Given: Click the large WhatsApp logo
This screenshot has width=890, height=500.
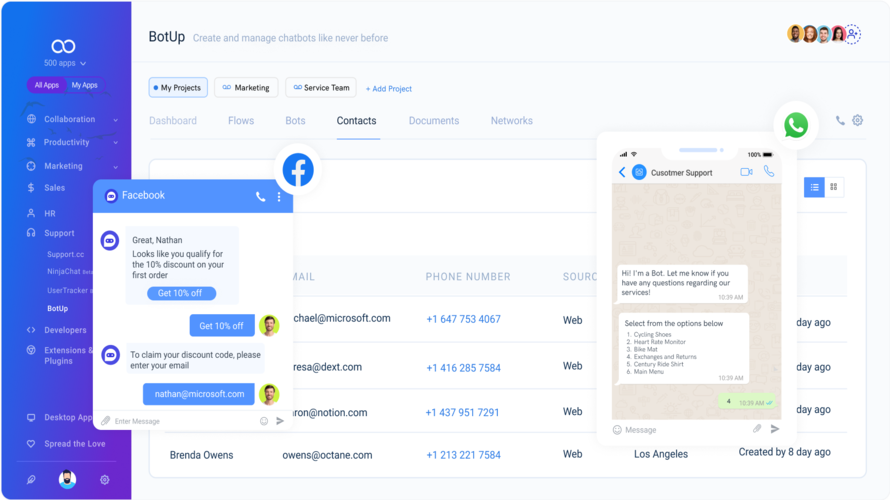Looking at the screenshot, I should [796, 125].
